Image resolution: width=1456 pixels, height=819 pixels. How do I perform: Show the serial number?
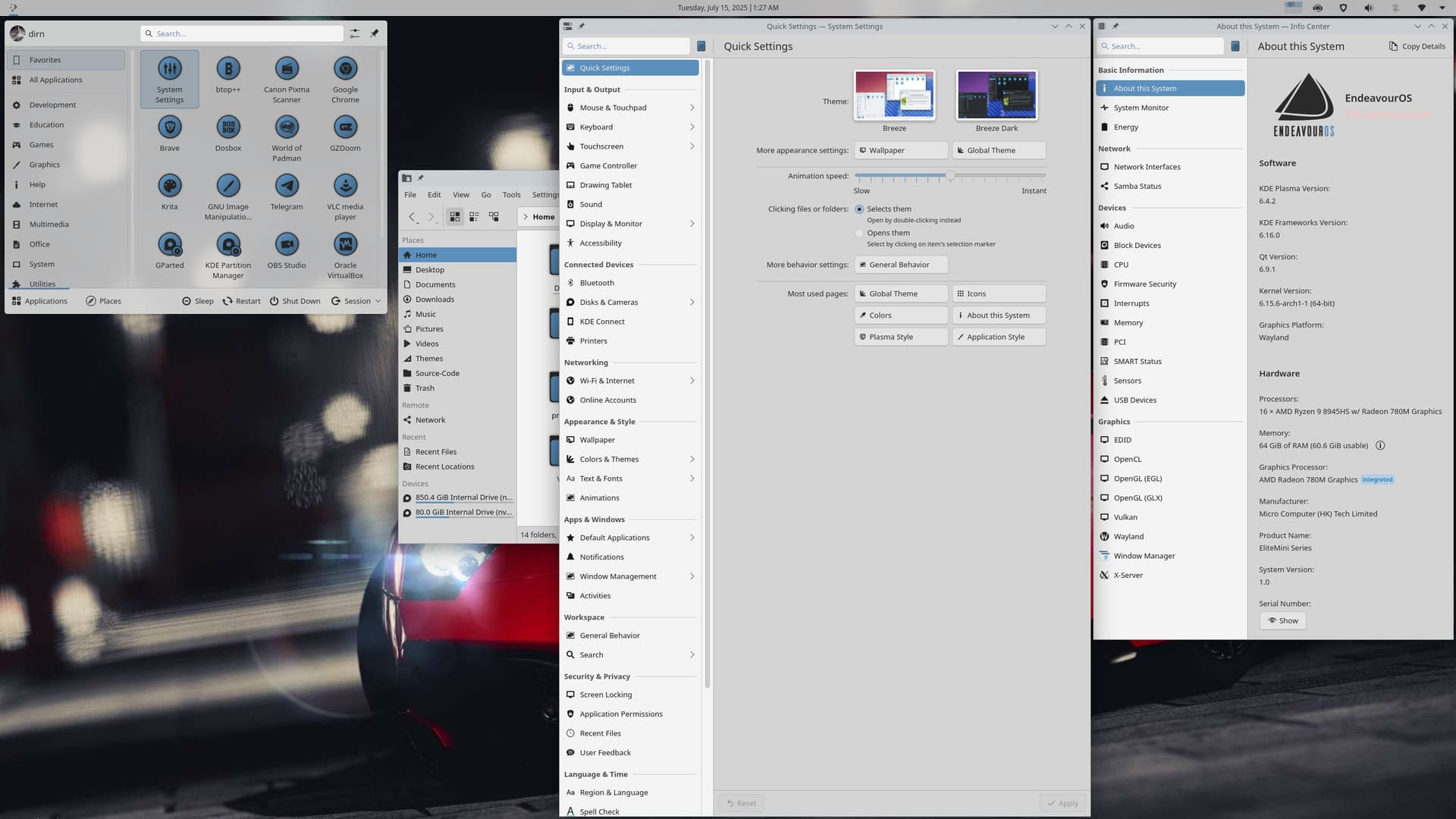point(1282,620)
